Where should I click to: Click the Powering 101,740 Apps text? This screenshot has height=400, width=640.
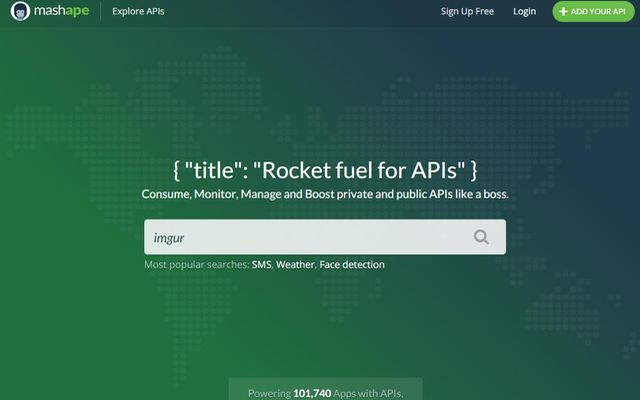pyautogui.click(x=325, y=393)
